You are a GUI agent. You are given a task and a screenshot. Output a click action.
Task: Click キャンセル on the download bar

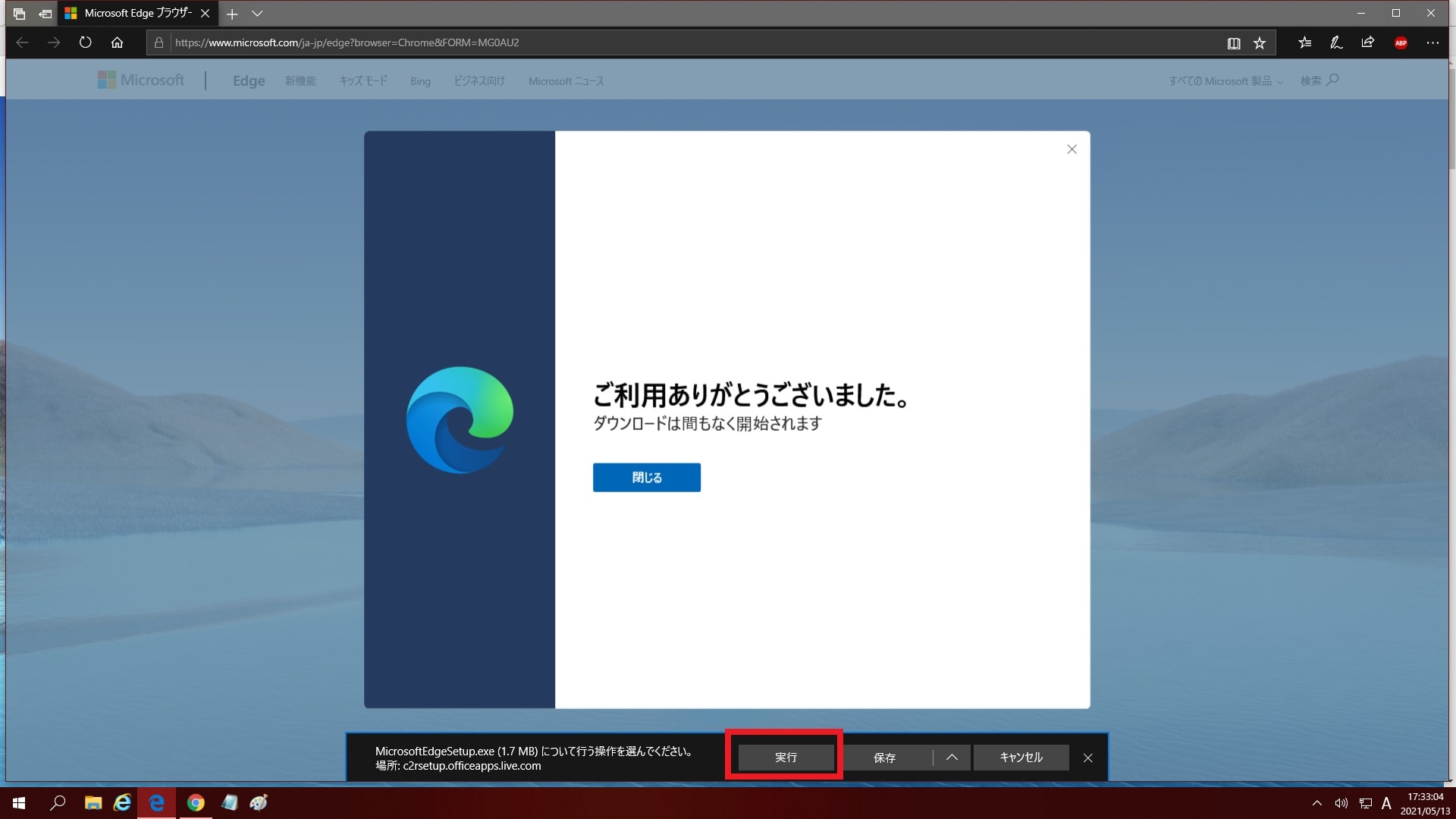(x=1021, y=758)
